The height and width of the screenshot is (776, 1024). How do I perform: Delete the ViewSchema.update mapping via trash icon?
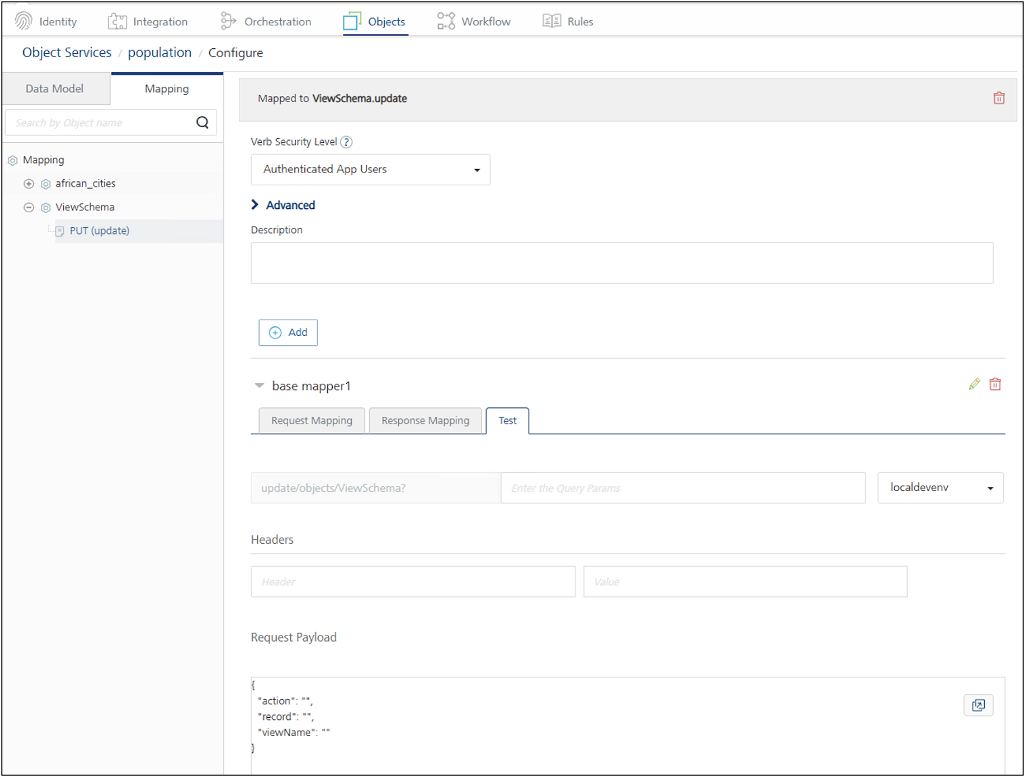pyautogui.click(x=999, y=98)
